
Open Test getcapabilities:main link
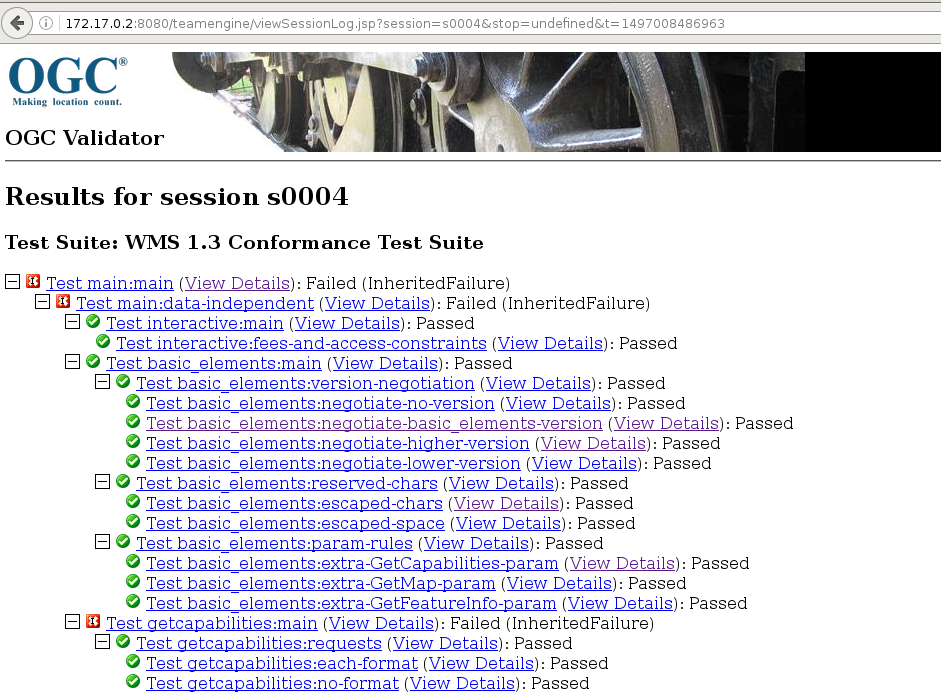coord(212,624)
